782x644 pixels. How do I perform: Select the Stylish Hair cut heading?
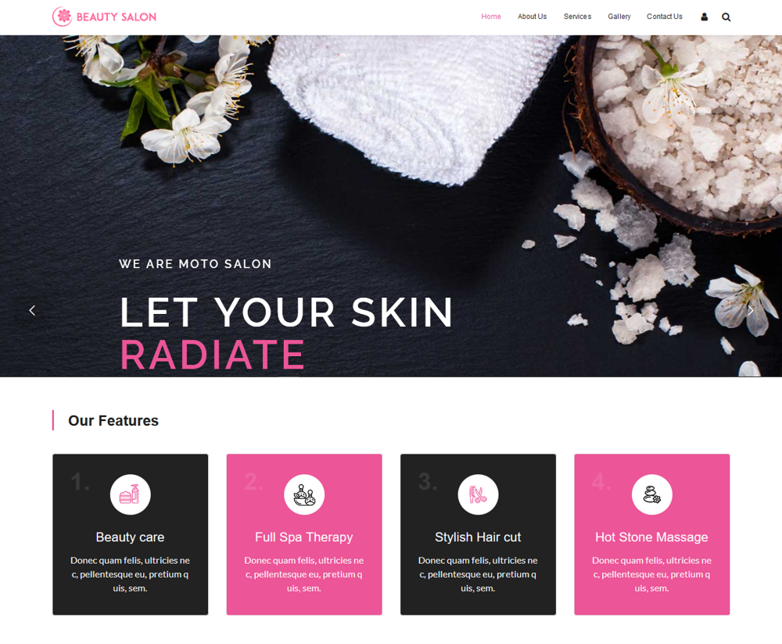coord(478,537)
